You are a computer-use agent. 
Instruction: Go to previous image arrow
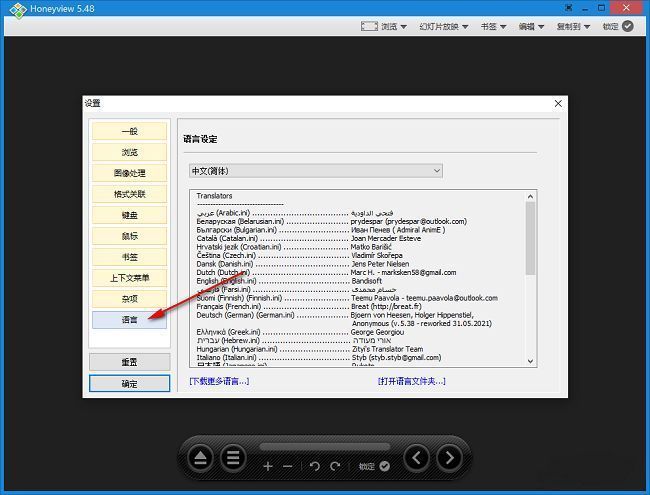(417, 459)
